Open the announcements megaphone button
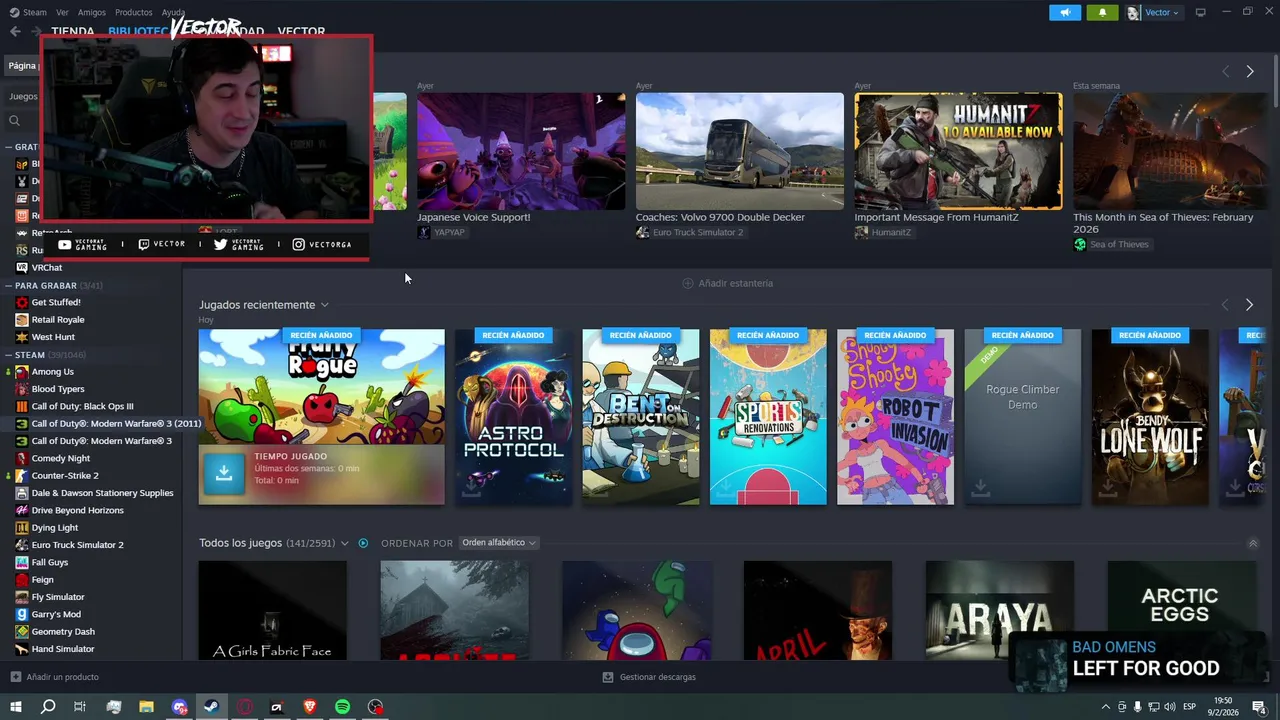 1065,12
